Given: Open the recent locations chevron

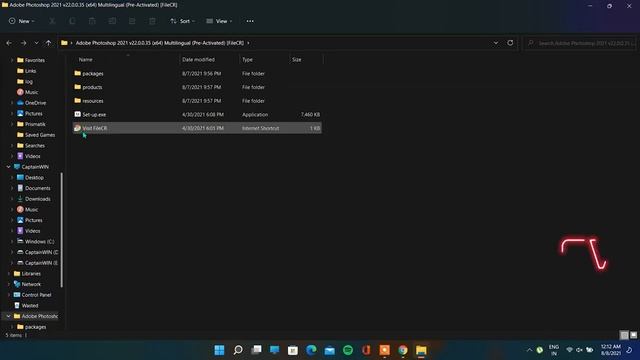Looking at the screenshot, I should (x=36, y=43).
